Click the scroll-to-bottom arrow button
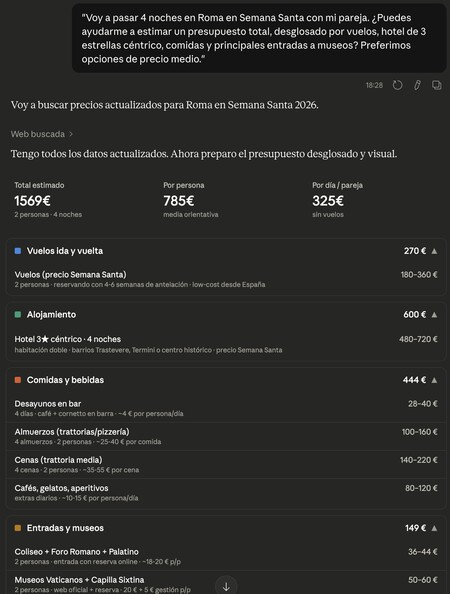Image resolution: width=450 pixels, height=594 pixels. click(226, 586)
